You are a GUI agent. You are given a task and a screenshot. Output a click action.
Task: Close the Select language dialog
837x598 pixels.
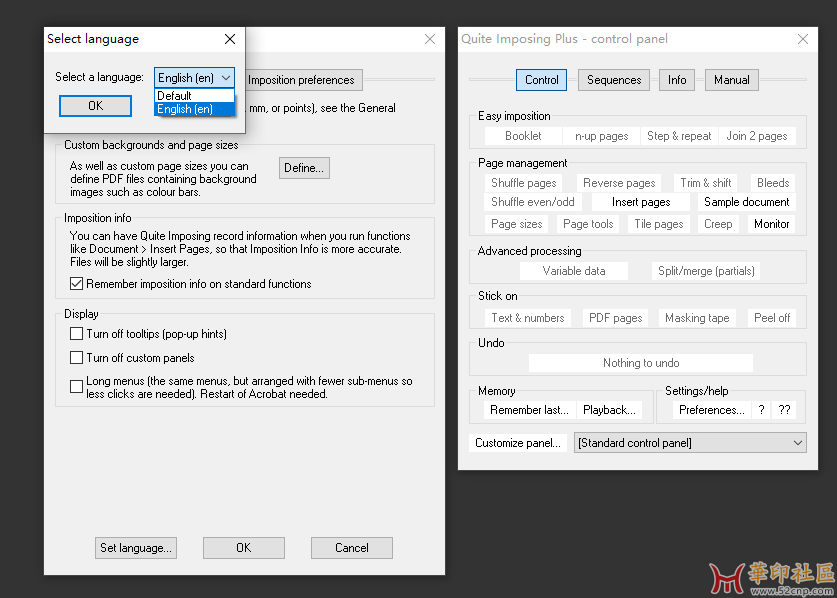pyautogui.click(x=230, y=39)
